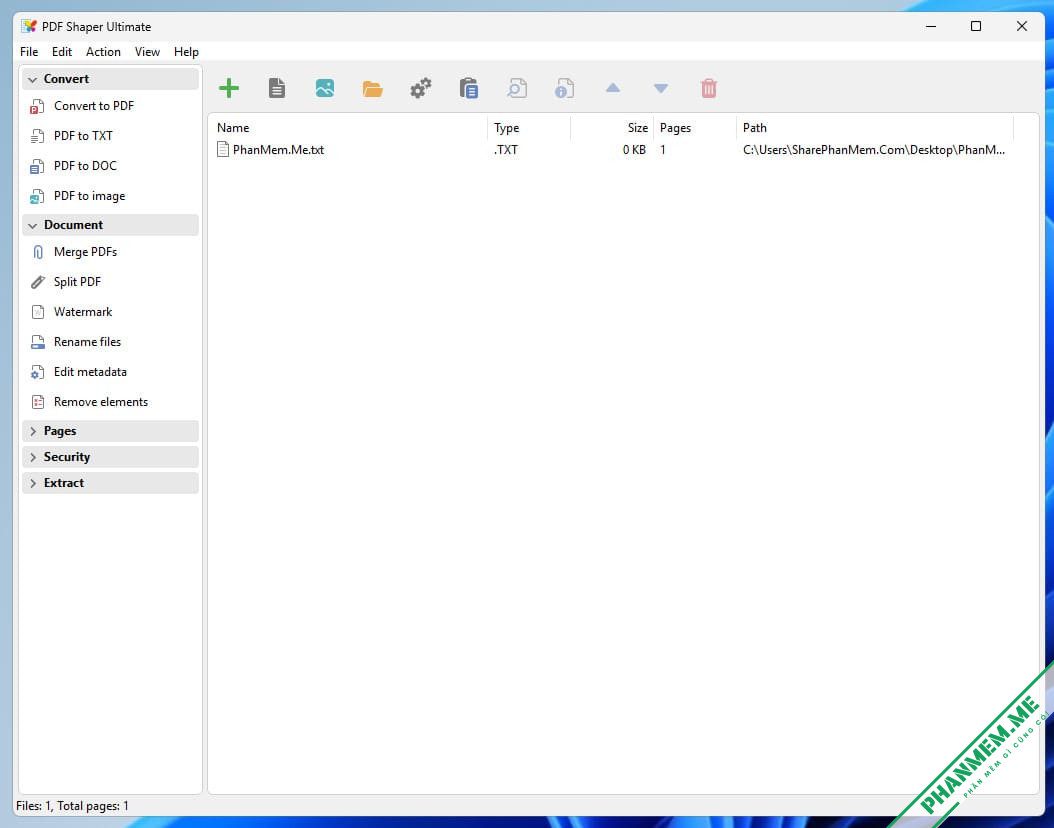1054x828 pixels.
Task: Select the PDF to DOC label
Action: 85,165
